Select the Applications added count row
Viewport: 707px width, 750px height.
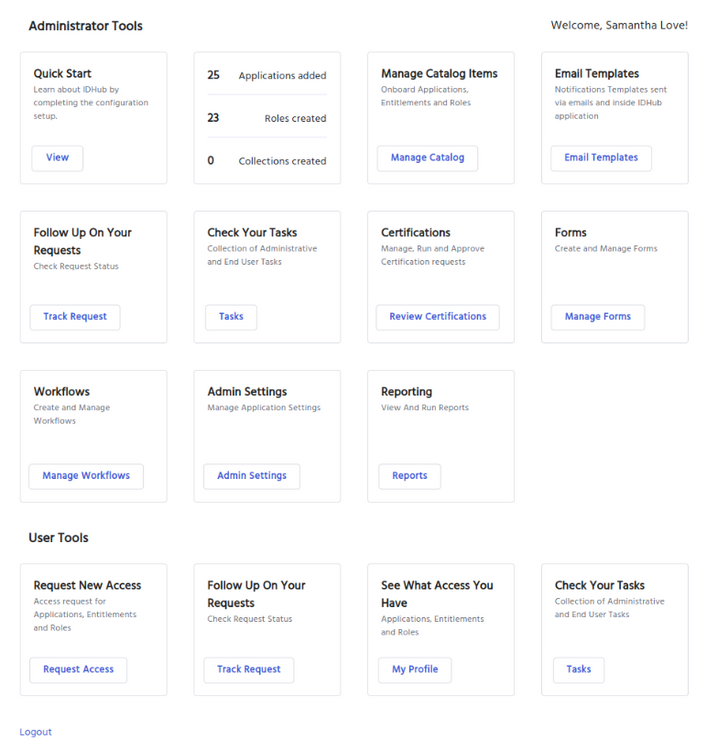(x=266, y=76)
